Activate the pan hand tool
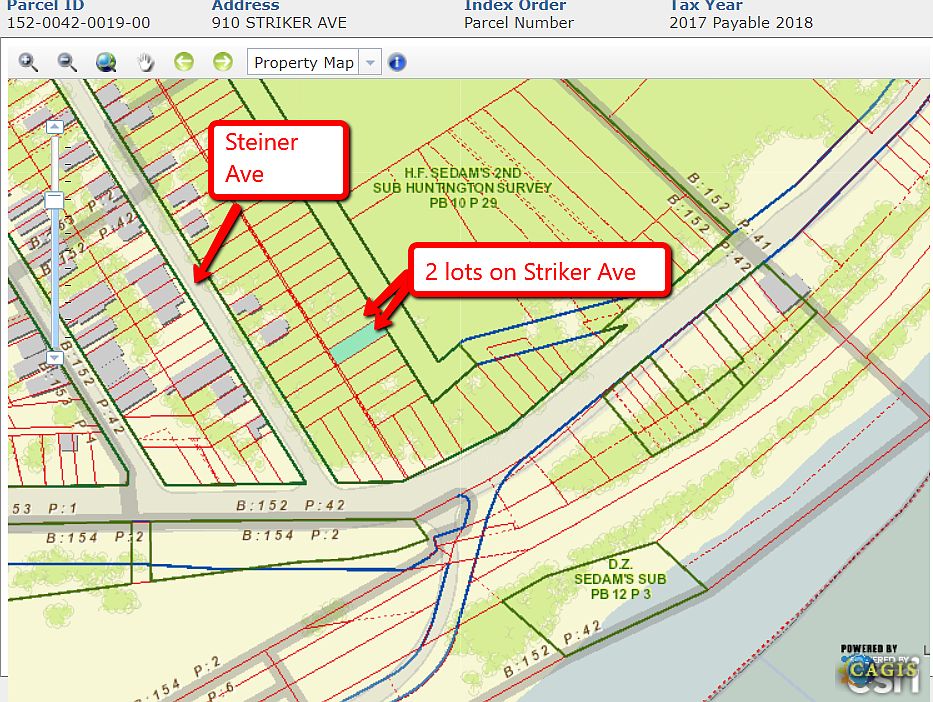Screen dimensions: 933x702 click(145, 62)
